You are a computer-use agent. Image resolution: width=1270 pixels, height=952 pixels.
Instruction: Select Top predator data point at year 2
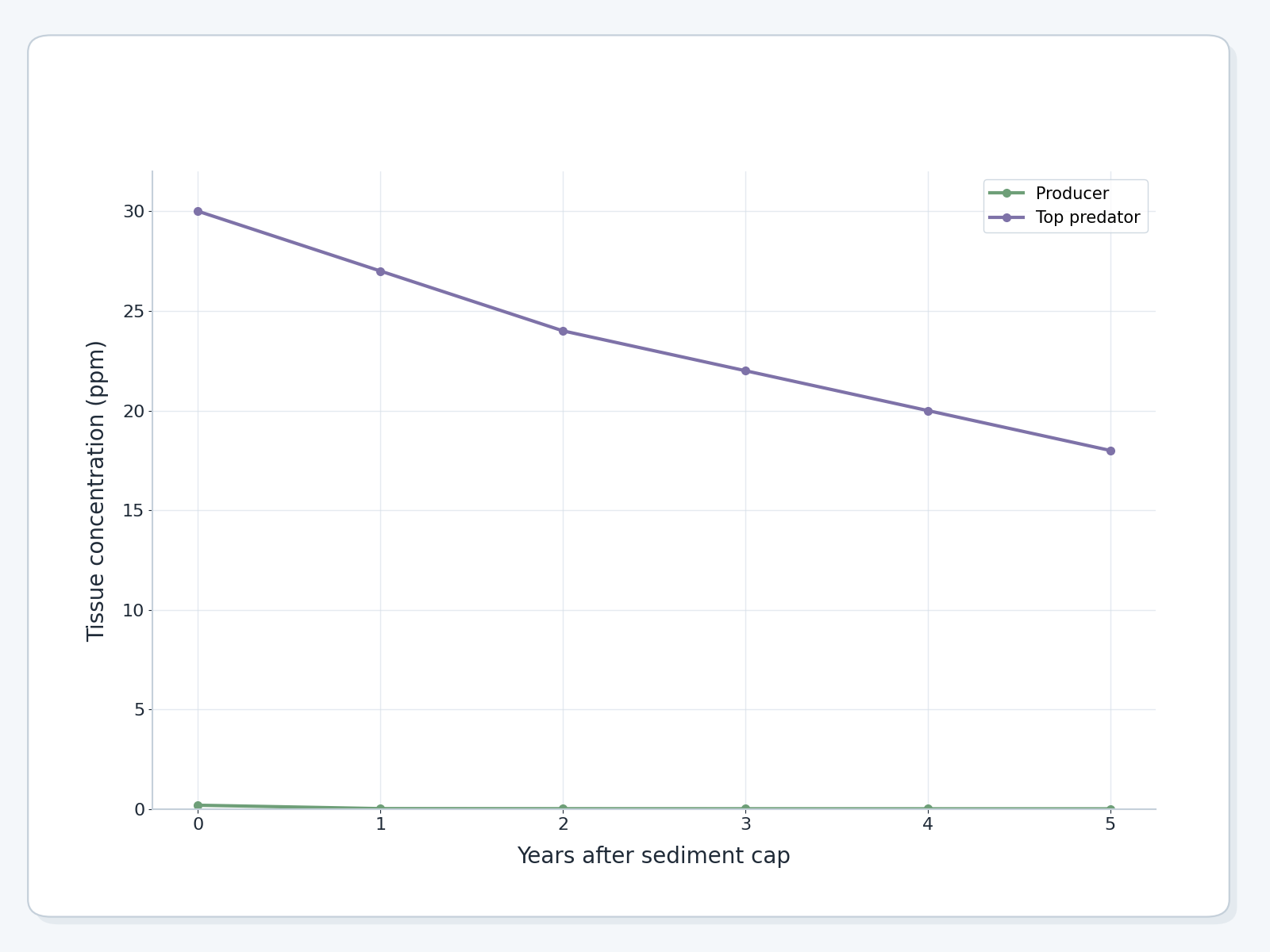(563, 331)
